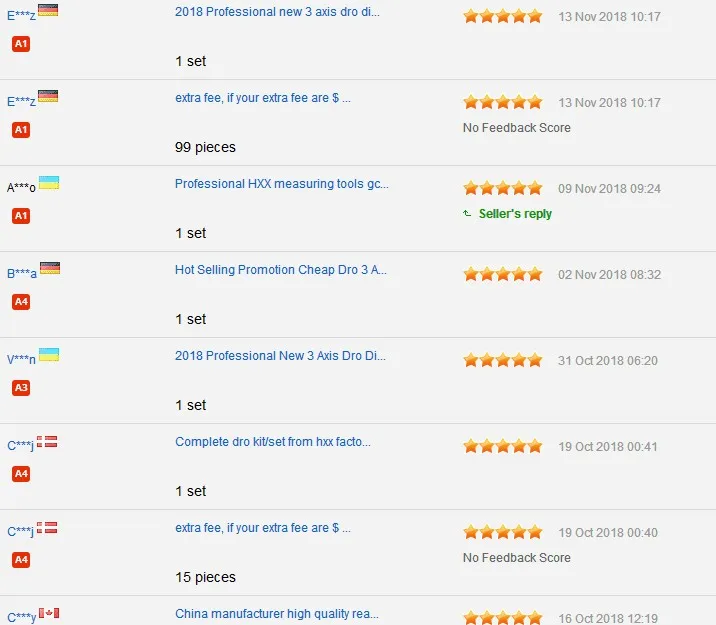Click the Canada flag beside C***y

tap(49, 613)
